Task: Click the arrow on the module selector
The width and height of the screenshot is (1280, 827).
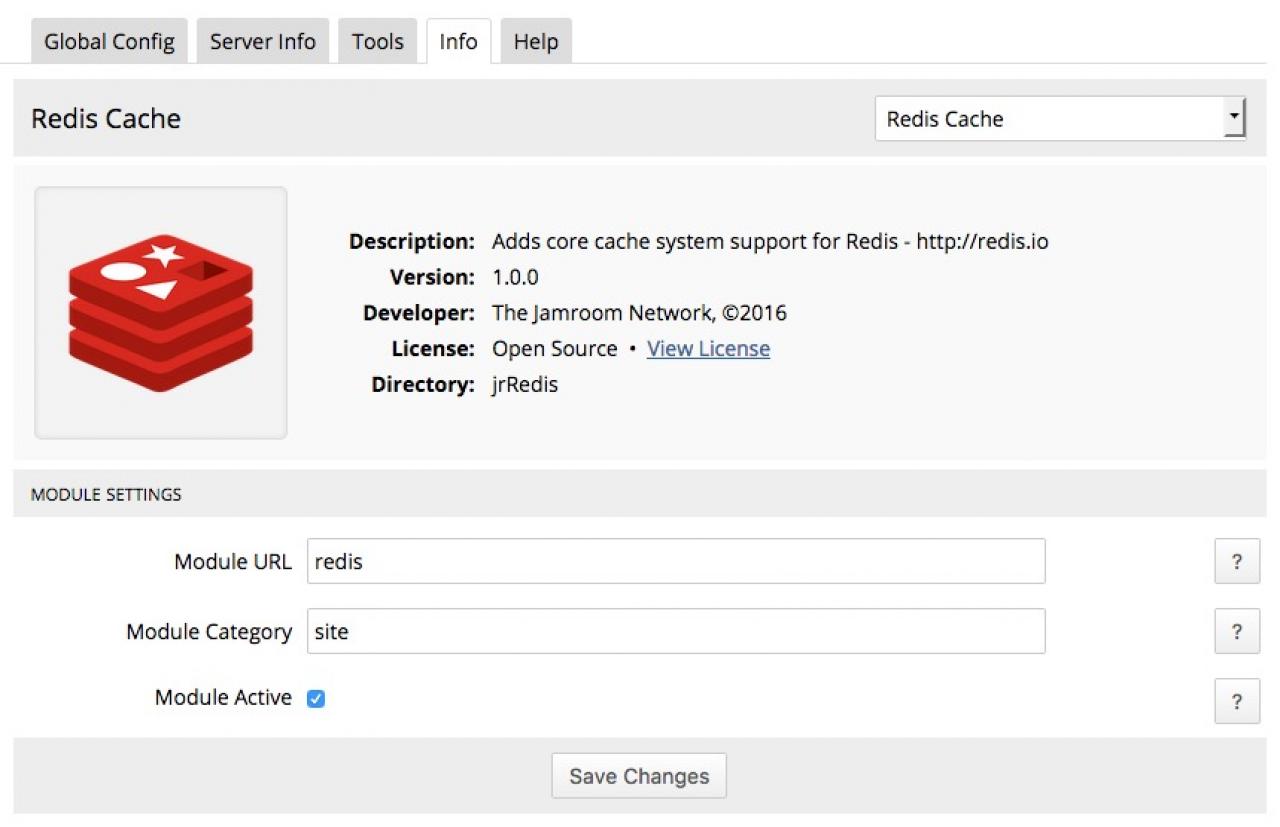Action: 1234,119
